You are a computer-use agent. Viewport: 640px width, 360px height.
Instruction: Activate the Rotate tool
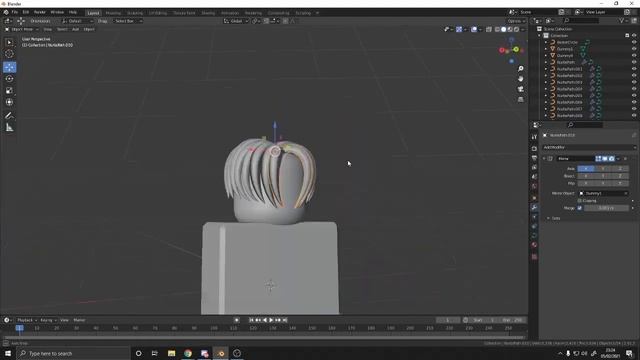pyautogui.click(x=9, y=79)
